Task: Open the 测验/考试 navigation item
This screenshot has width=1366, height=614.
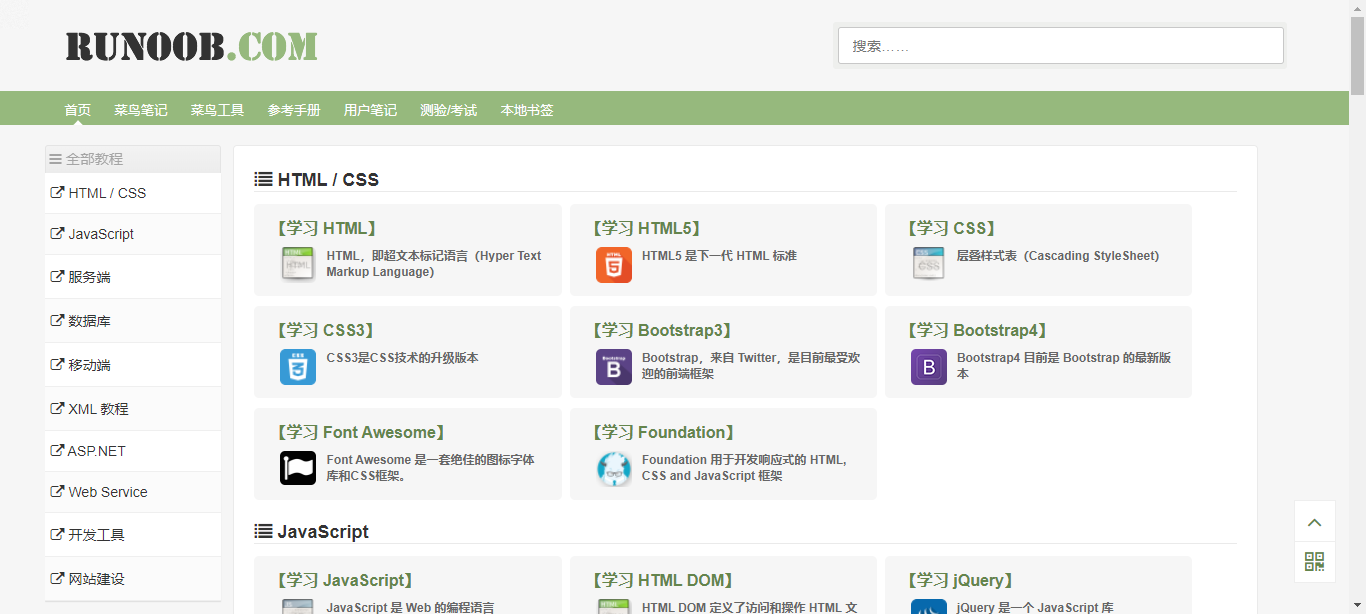Action: [449, 110]
